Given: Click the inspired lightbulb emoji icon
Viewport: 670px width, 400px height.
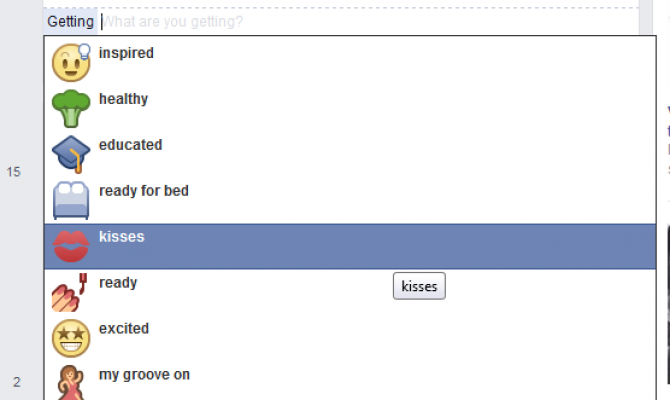Looking at the screenshot, I should 71,62.
